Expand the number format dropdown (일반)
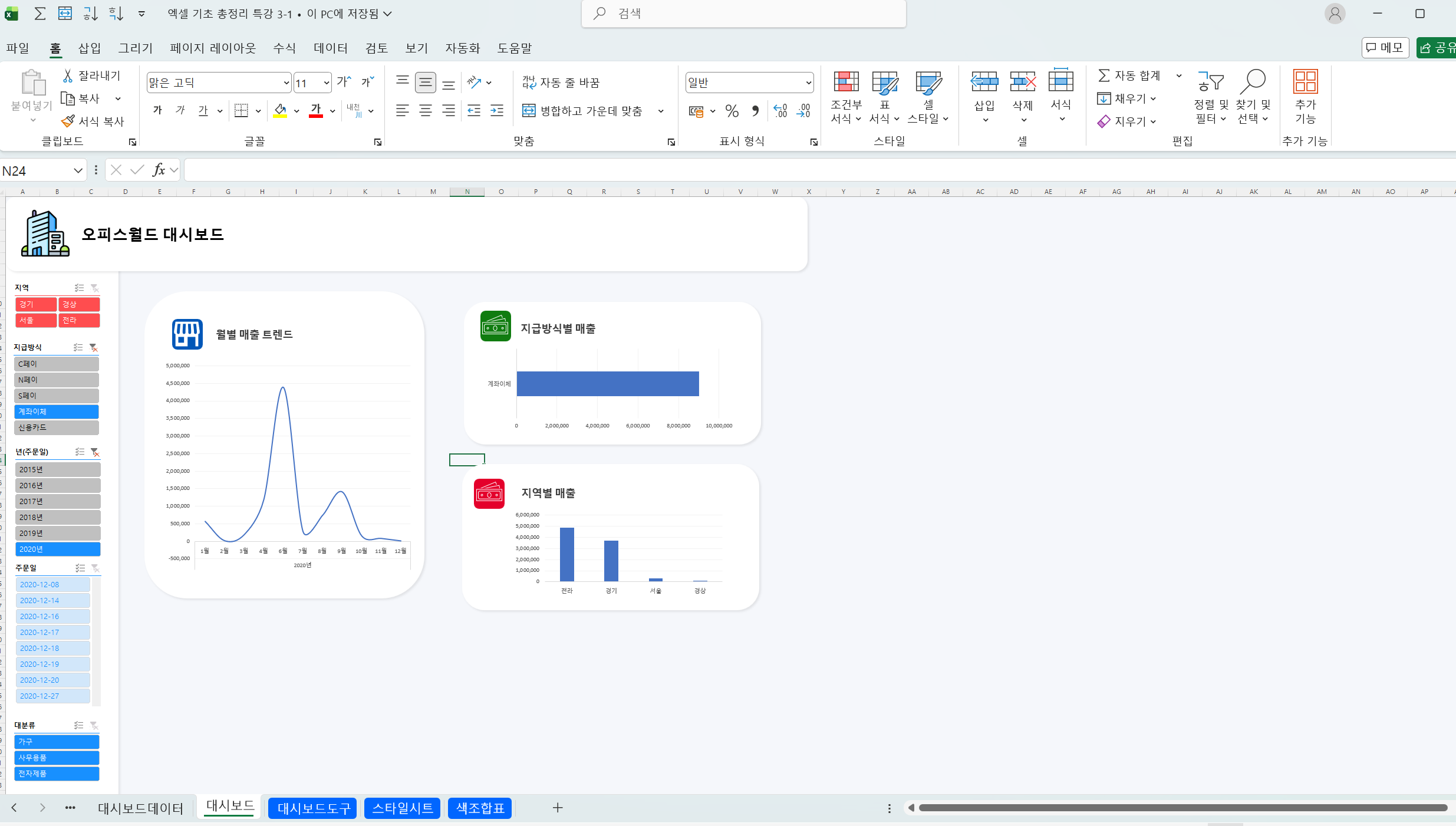Image resolution: width=1456 pixels, height=826 pixels. [x=808, y=83]
